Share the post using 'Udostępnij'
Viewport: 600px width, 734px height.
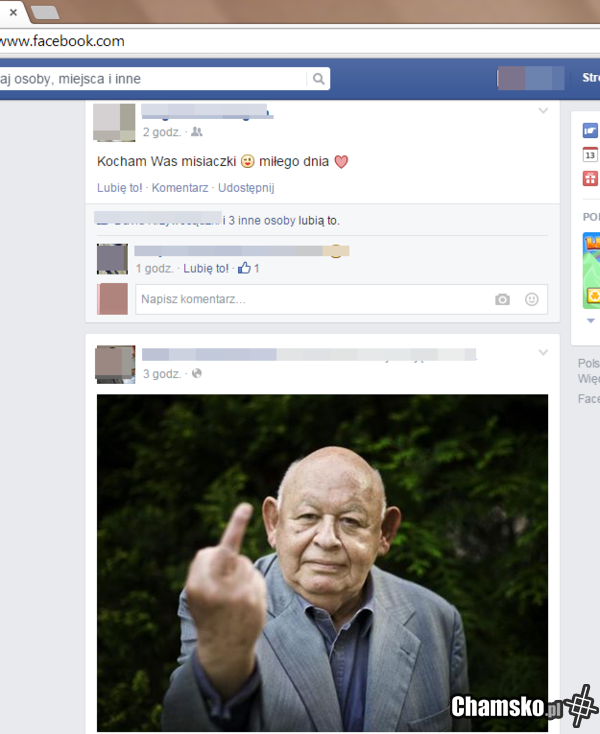245,188
